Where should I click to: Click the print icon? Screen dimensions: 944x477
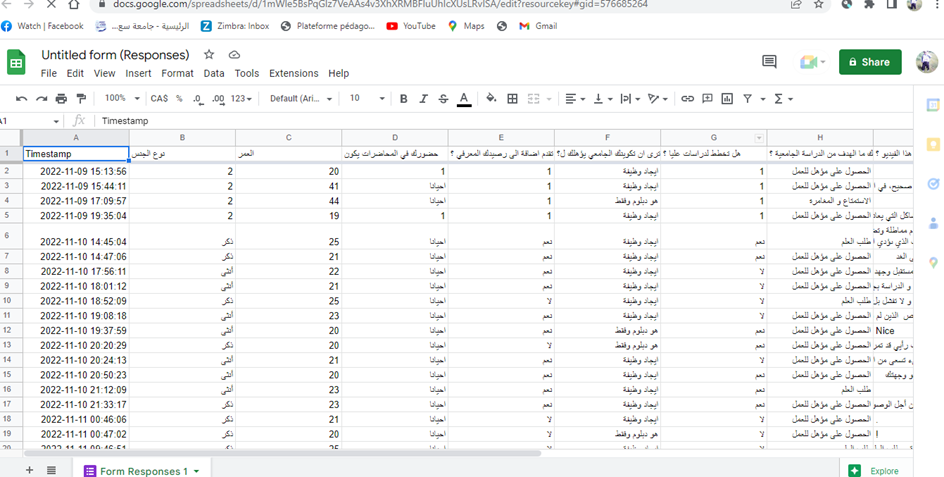pos(61,99)
